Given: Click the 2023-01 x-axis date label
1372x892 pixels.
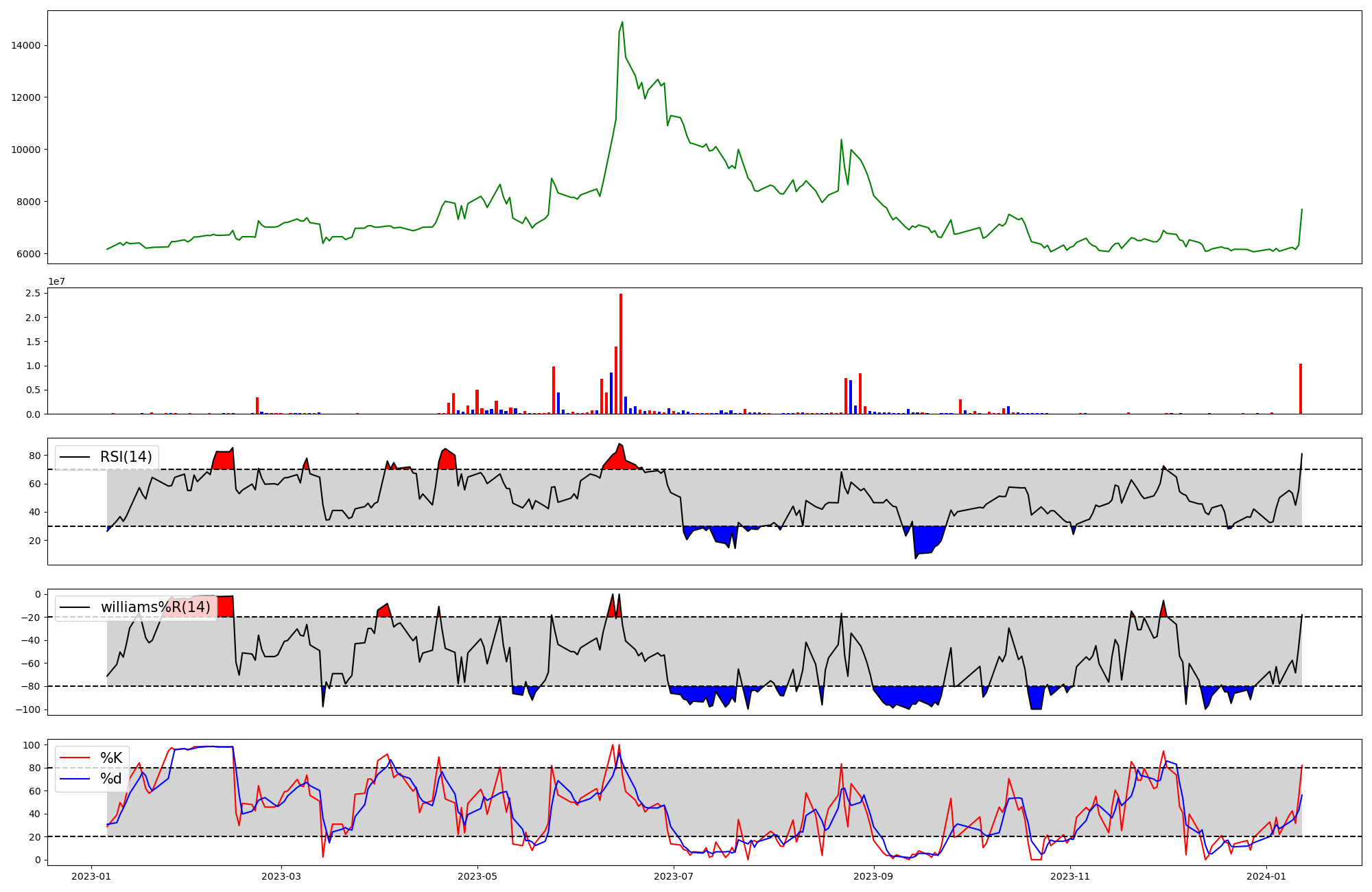Looking at the screenshot, I should coord(91,876).
